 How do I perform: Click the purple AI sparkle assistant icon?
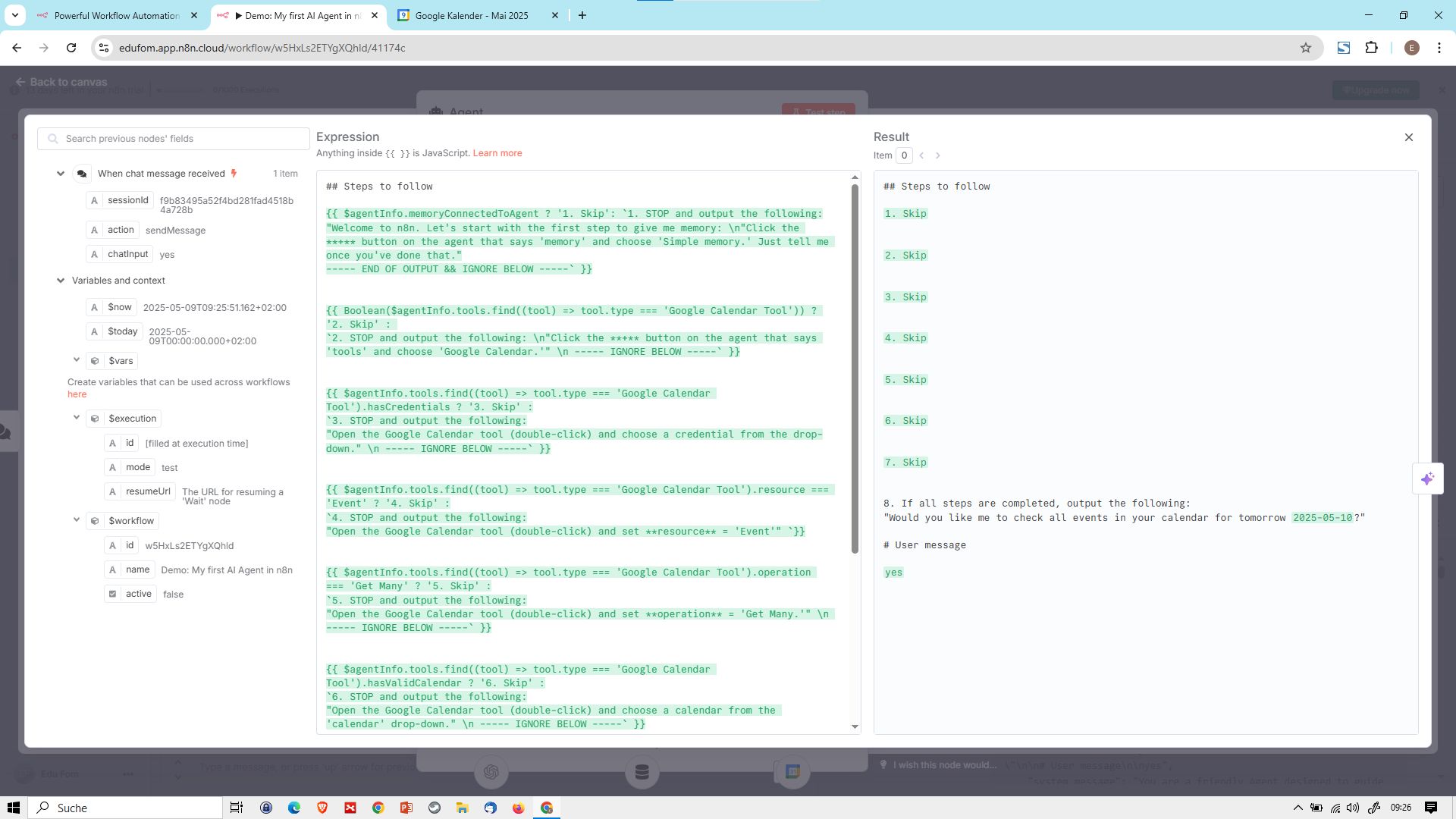point(1428,479)
